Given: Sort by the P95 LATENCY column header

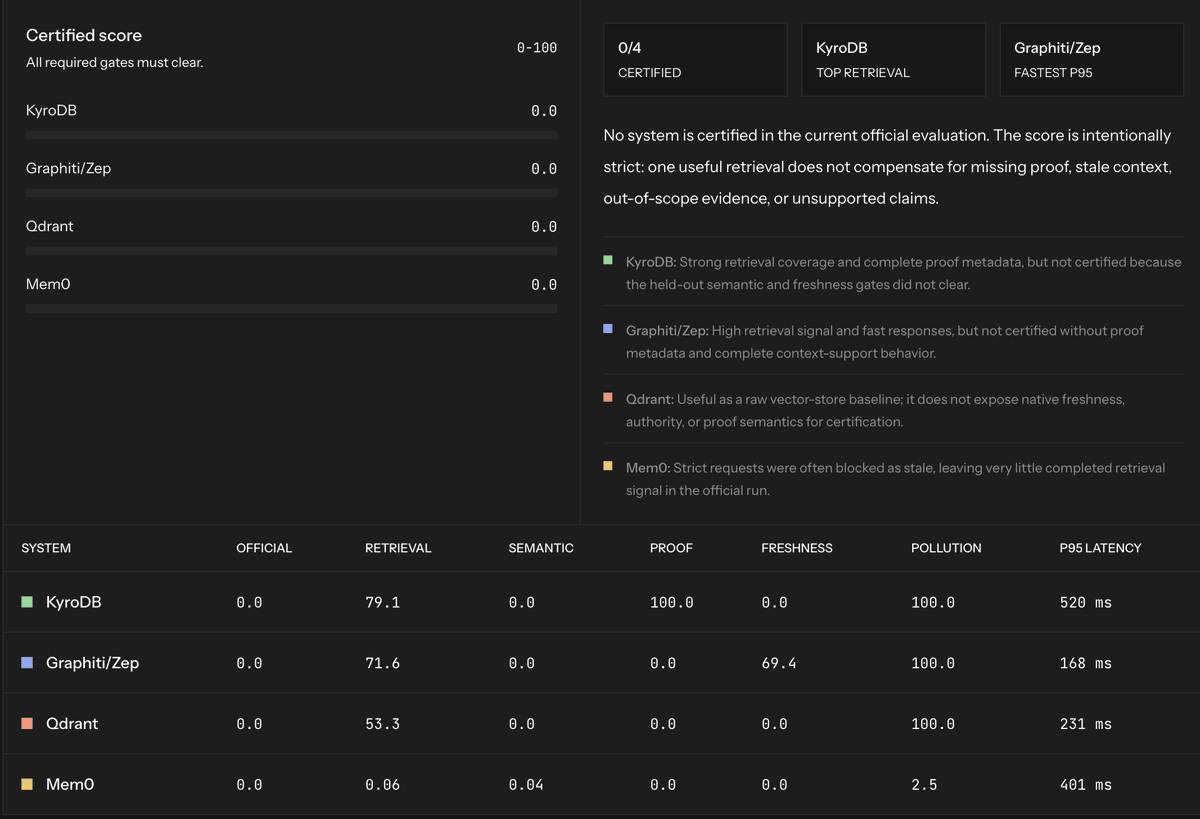Looking at the screenshot, I should pos(1100,548).
